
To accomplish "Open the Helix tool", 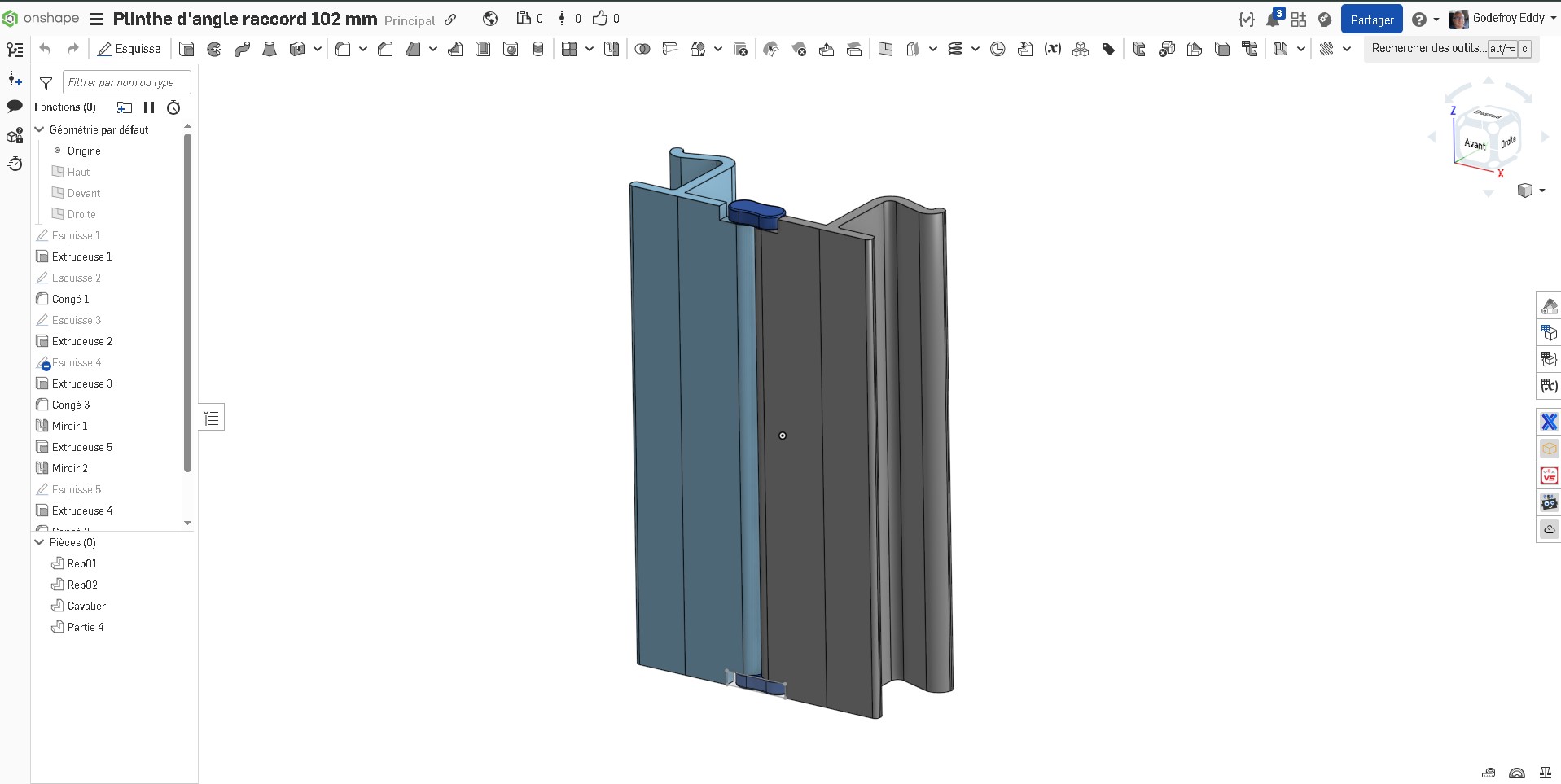I will point(954,49).
